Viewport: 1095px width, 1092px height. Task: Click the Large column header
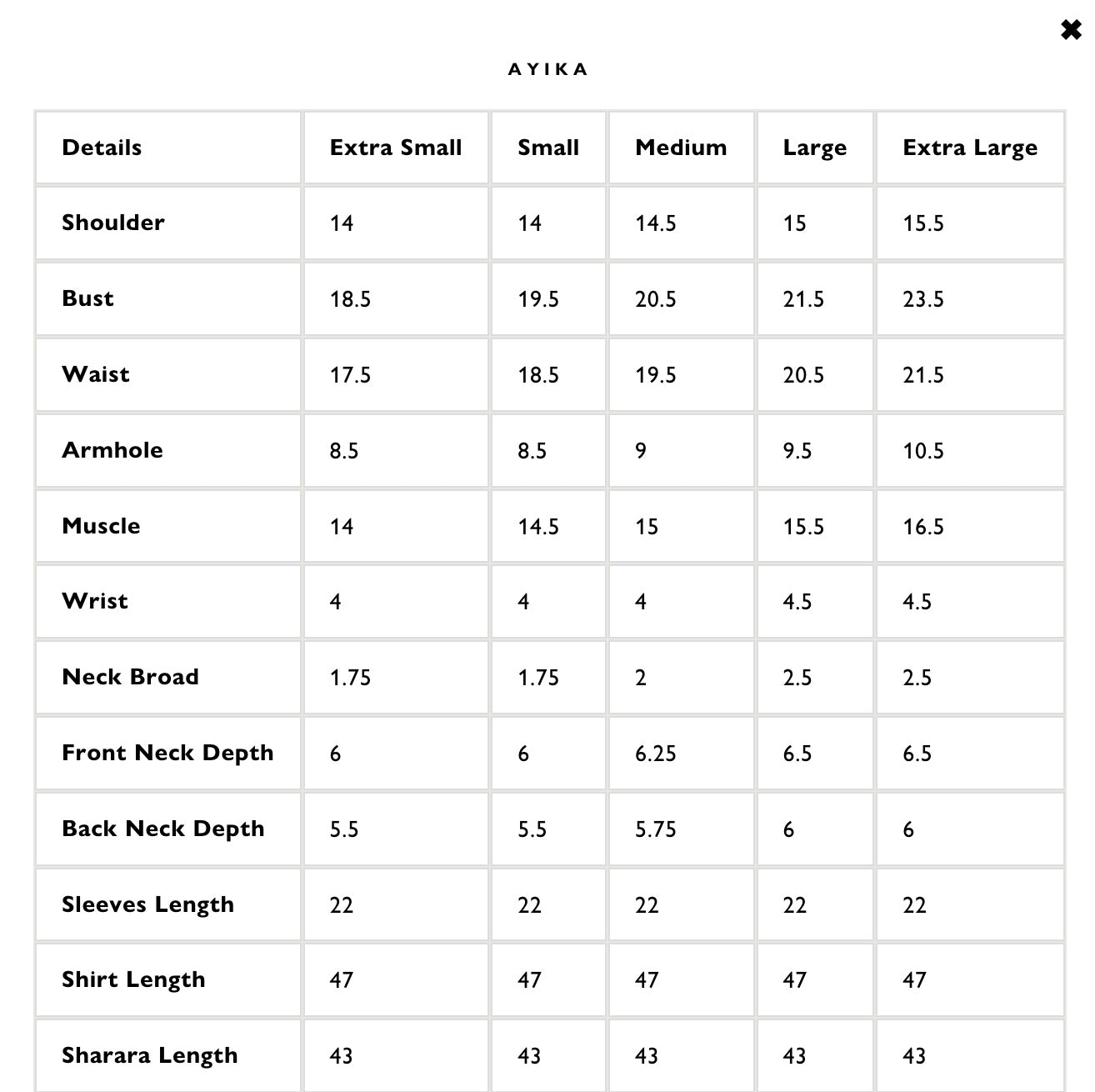click(814, 148)
